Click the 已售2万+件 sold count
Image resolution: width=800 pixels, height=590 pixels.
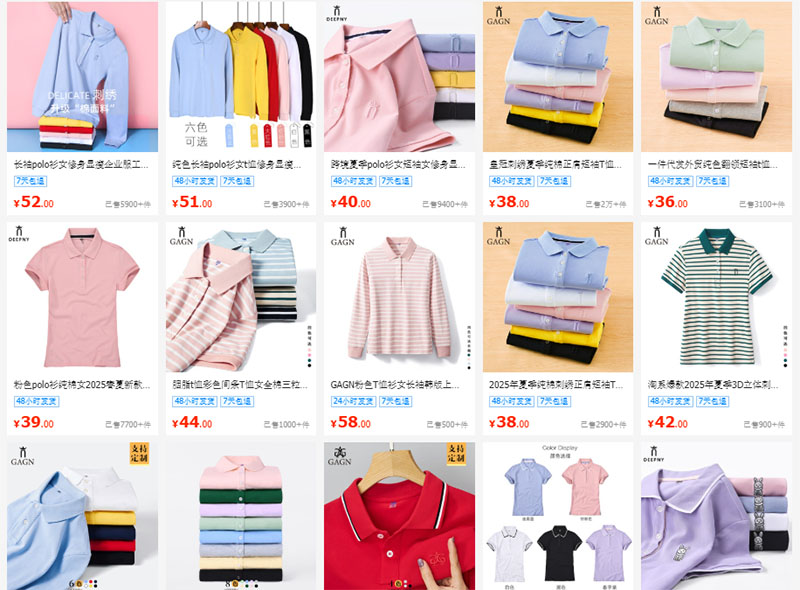(x=605, y=204)
